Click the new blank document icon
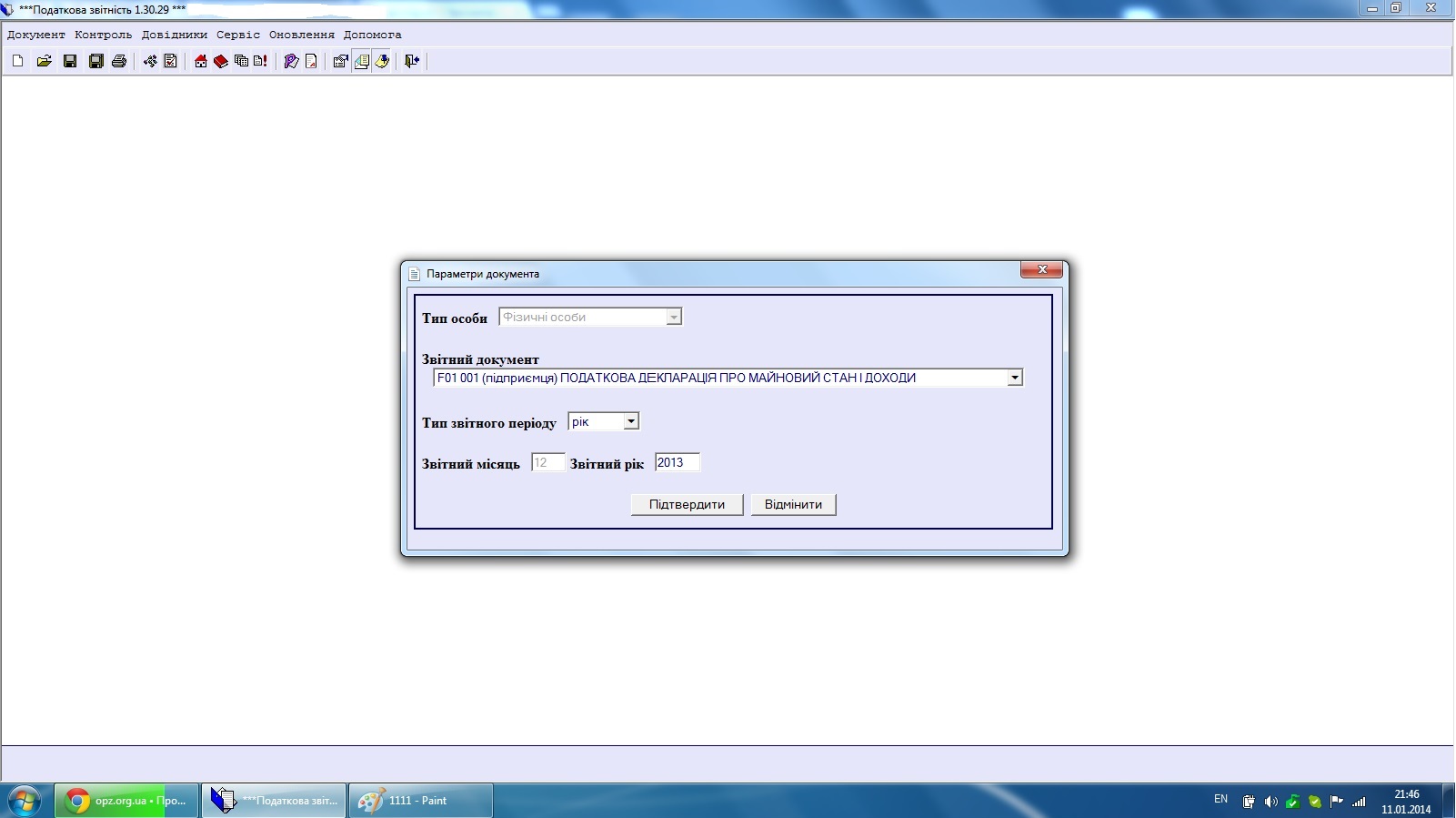1456x818 pixels. coord(17,61)
